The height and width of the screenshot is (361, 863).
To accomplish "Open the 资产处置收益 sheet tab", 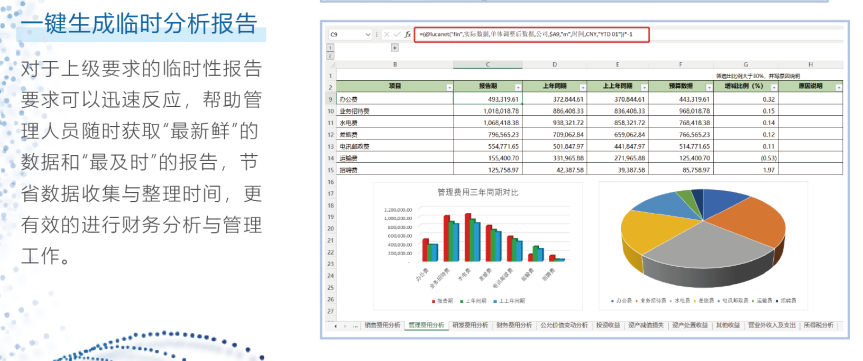I will [x=689, y=326].
